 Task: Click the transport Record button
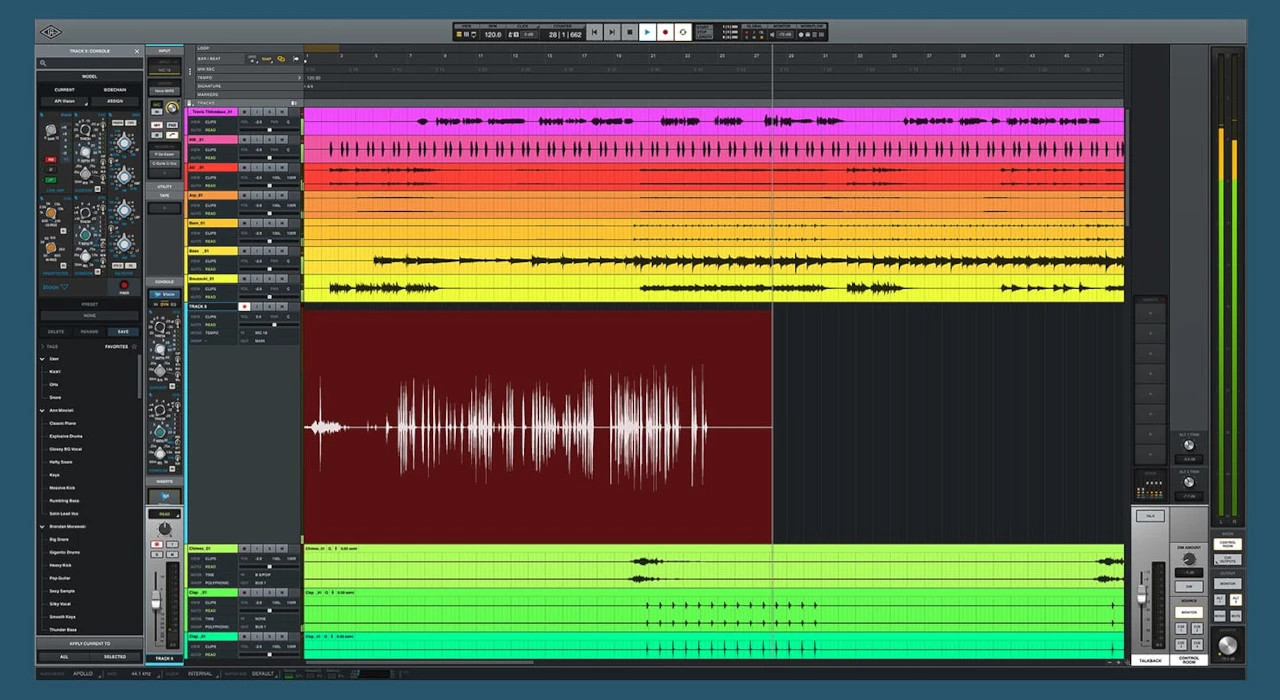(x=665, y=32)
